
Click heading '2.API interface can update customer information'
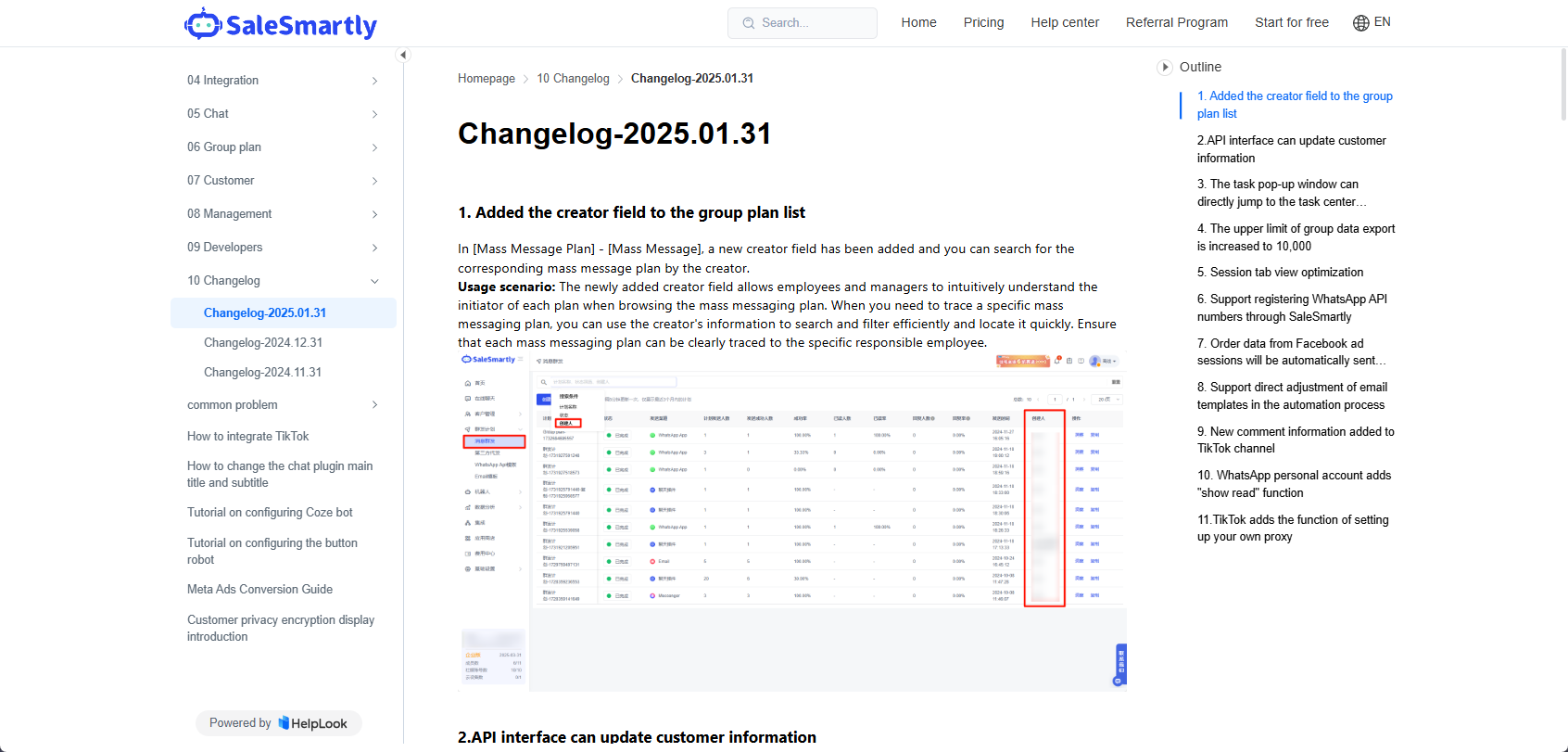637,737
